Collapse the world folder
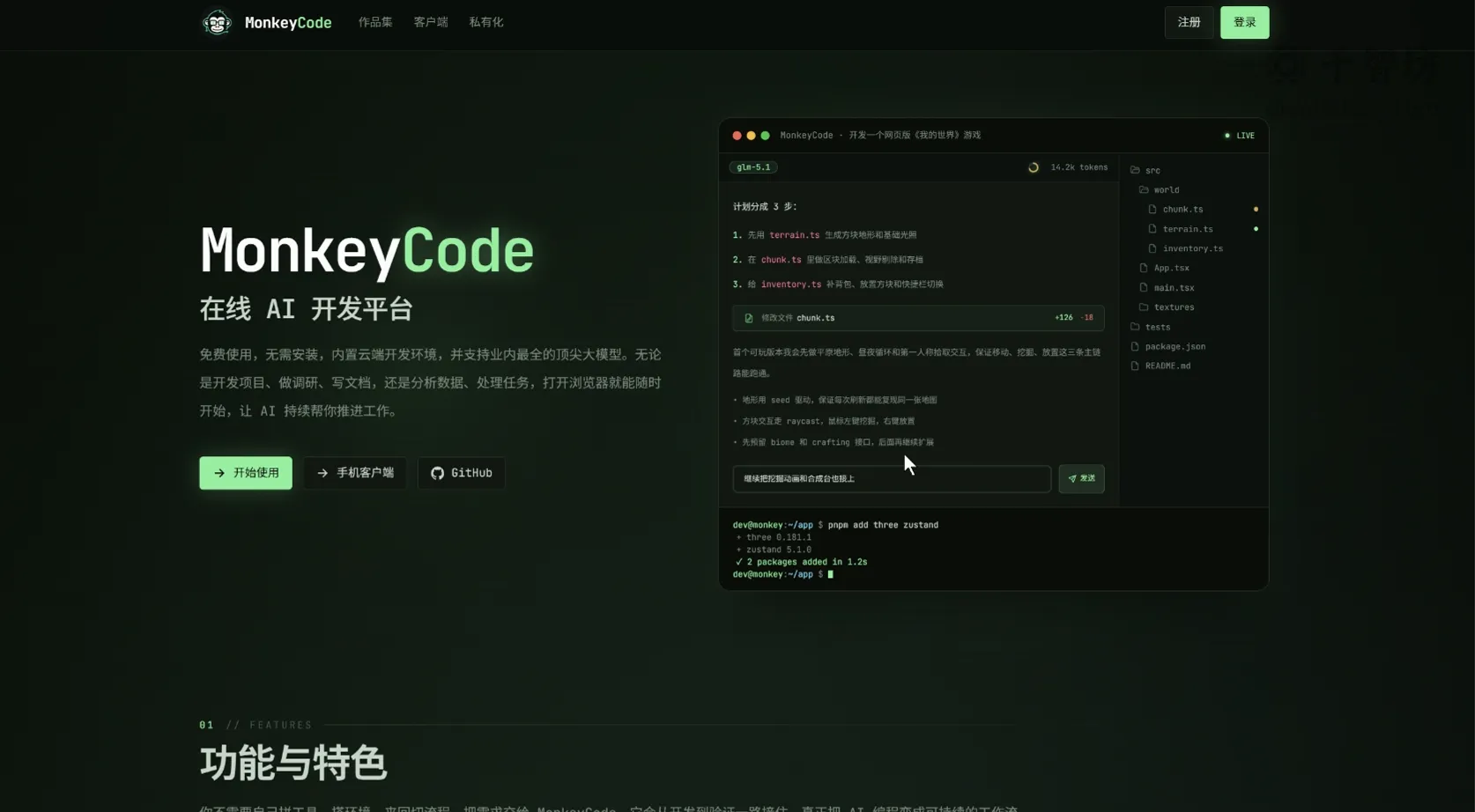The width and height of the screenshot is (1475, 812). coord(1159,189)
